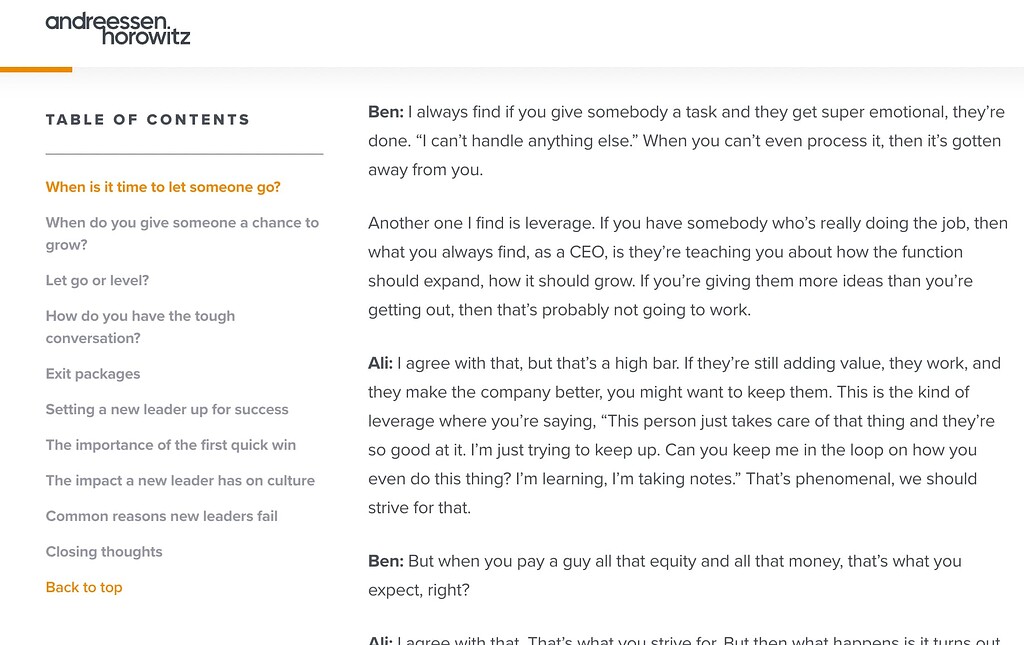Viewport: 1024px width, 645px height.
Task: Click the 'TABLE OF CONTENTS' heading
Action: click(x=147, y=119)
